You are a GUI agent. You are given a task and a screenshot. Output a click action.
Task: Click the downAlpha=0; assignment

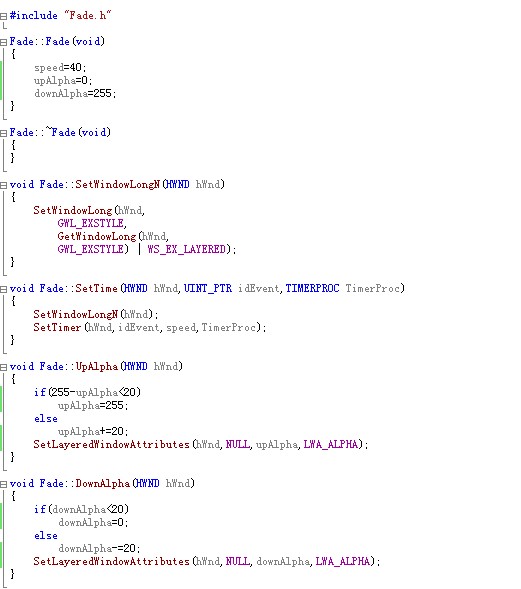[93, 522]
